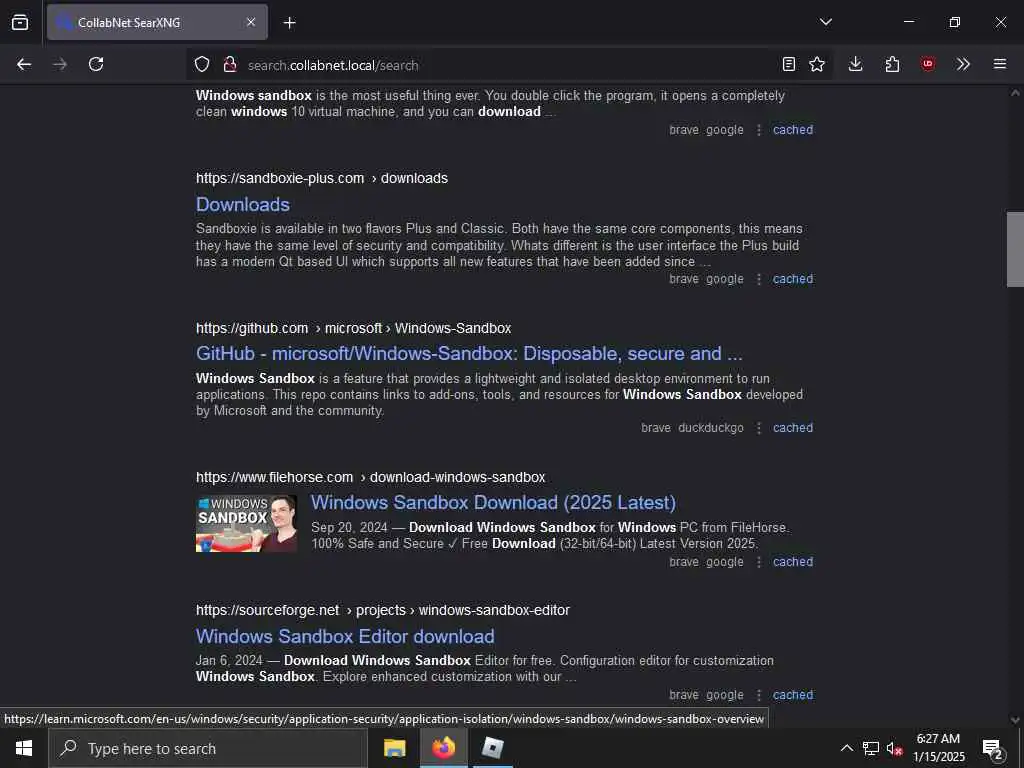Open Windows Sandbox Editor download link
Screen dimensions: 1024x768
[x=345, y=636]
